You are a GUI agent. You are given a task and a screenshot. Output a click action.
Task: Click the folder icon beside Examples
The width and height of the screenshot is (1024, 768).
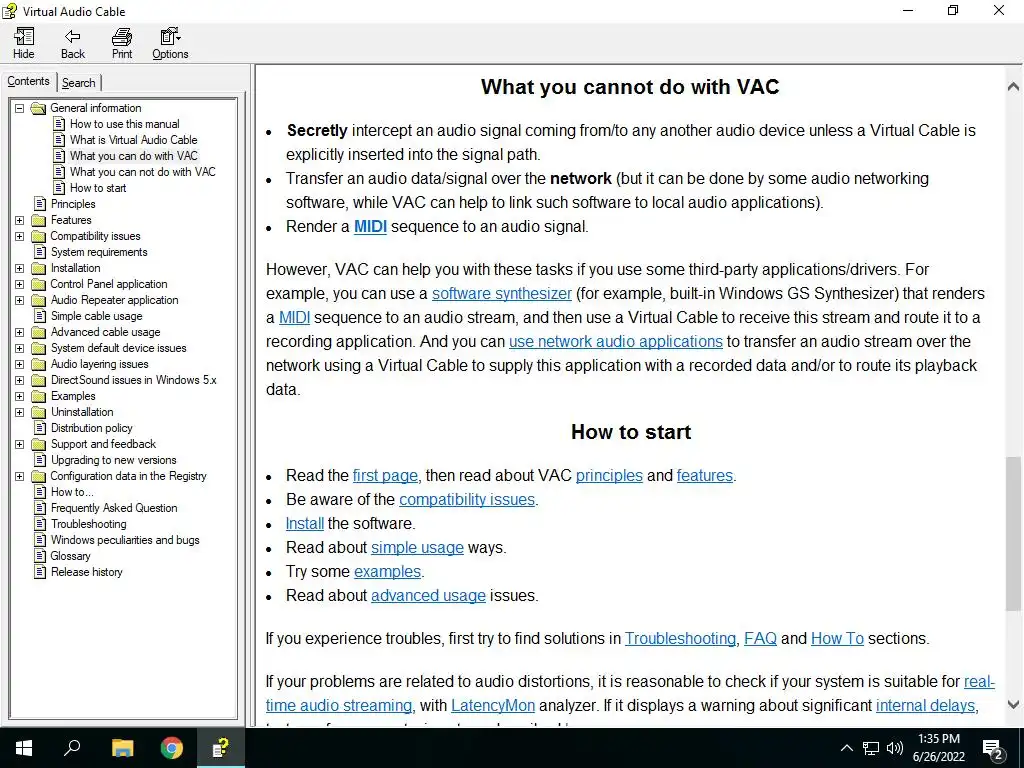tap(39, 396)
